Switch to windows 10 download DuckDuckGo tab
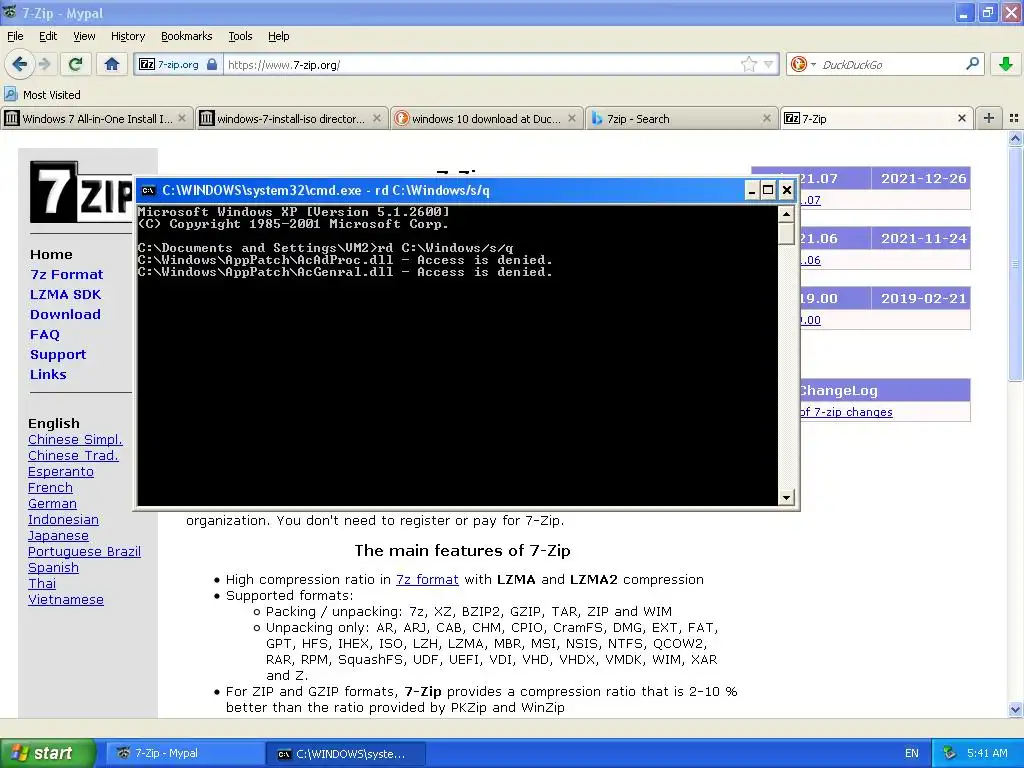 click(x=487, y=118)
